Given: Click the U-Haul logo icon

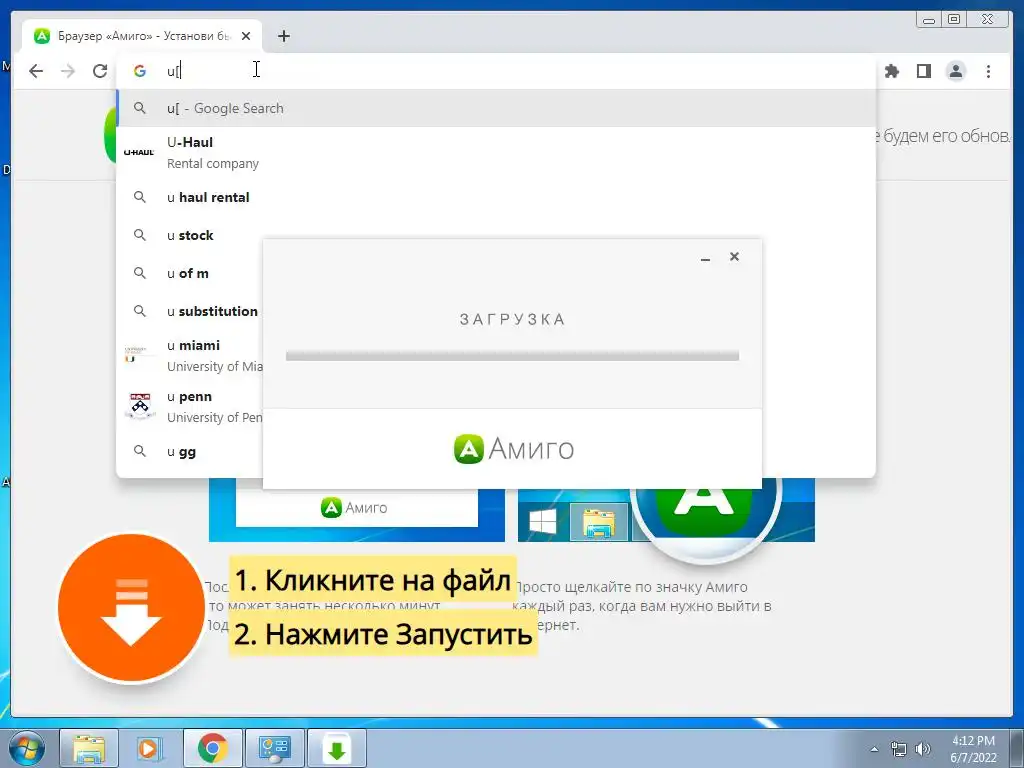Looking at the screenshot, I should 139,152.
